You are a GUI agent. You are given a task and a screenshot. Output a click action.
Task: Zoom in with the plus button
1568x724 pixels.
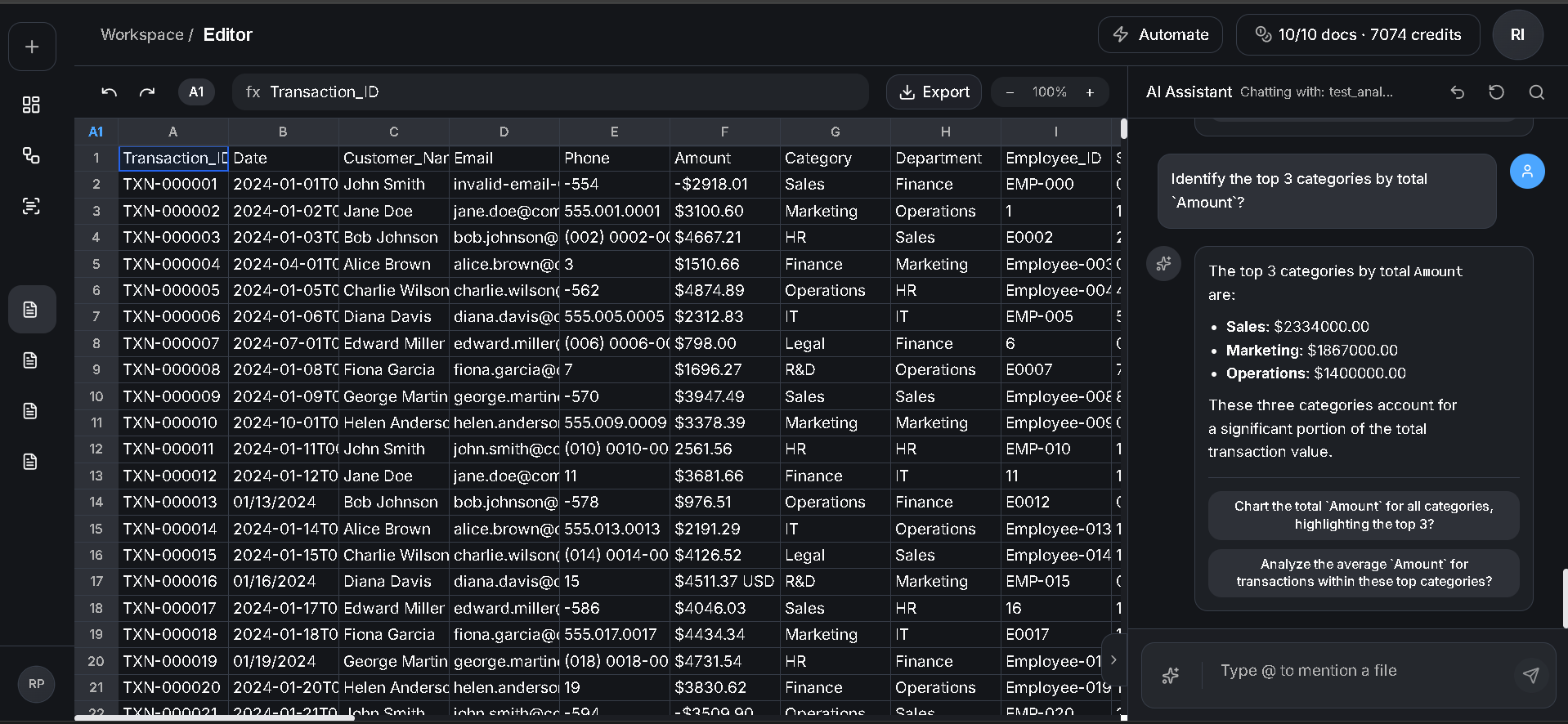tap(1089, 92)
